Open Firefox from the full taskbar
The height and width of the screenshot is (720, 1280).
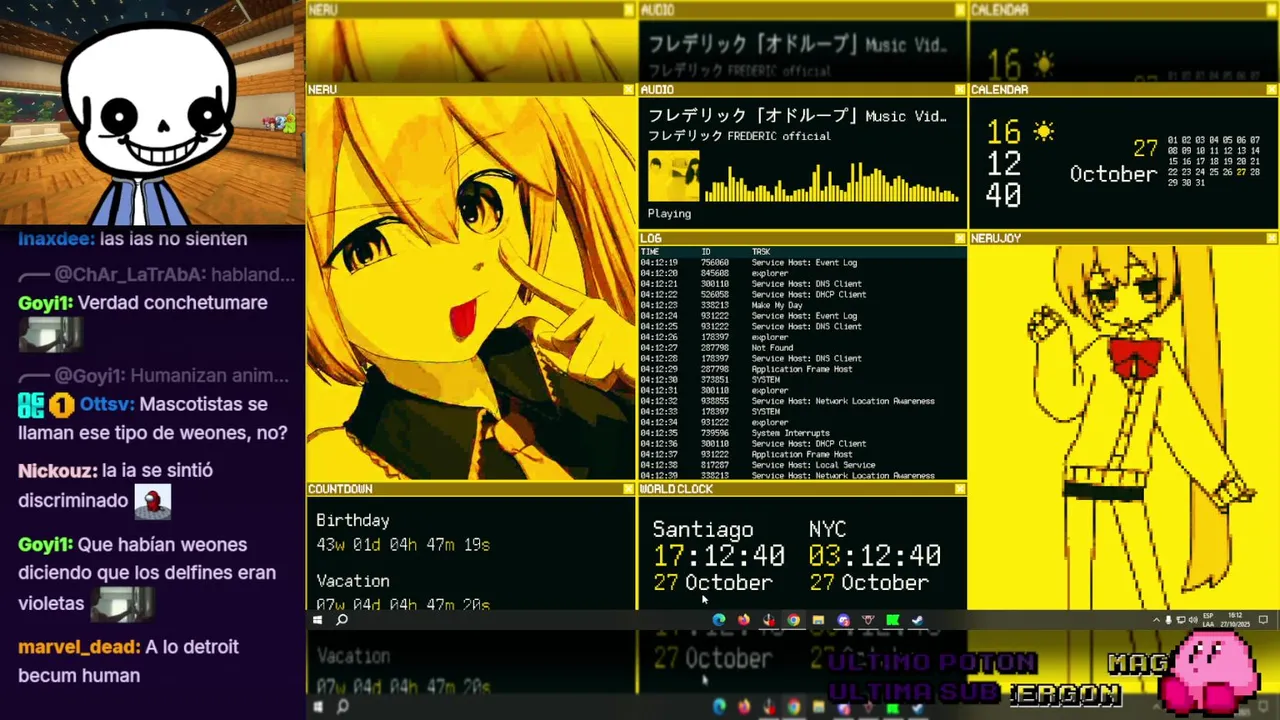[744, 620]
